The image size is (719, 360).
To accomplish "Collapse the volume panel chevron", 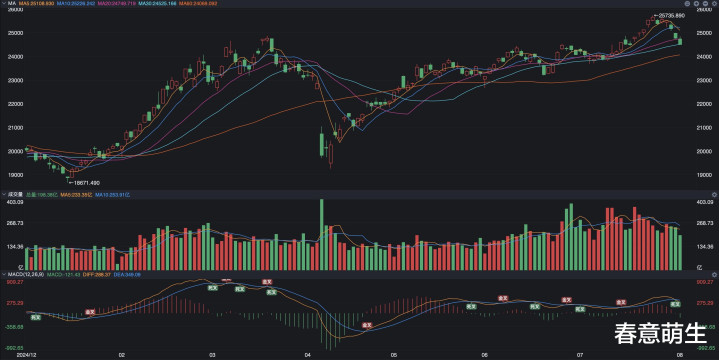I will point(4,194).
